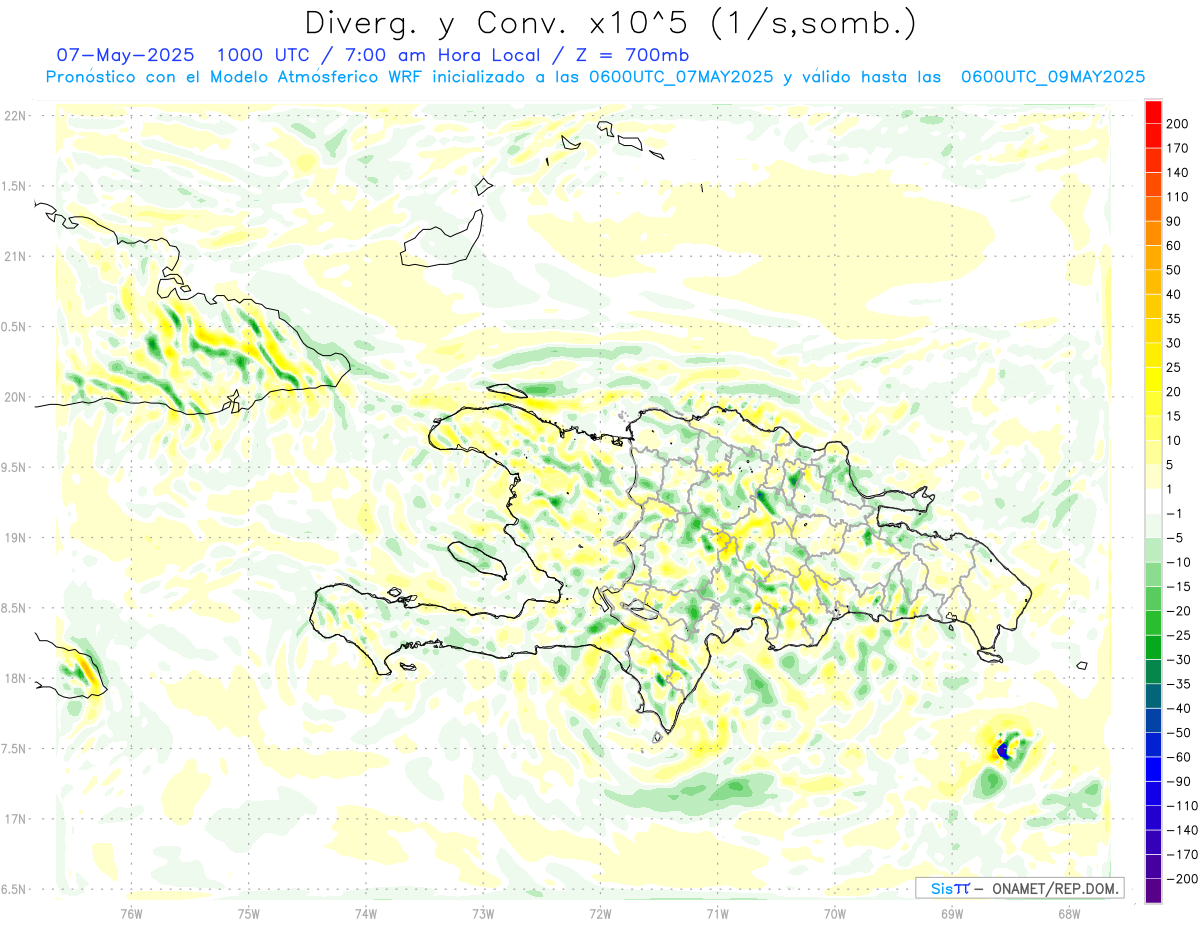Click the "15" positive color scale value
The height and width of the screenshot is (927, 1200).
pos(1174,416)
